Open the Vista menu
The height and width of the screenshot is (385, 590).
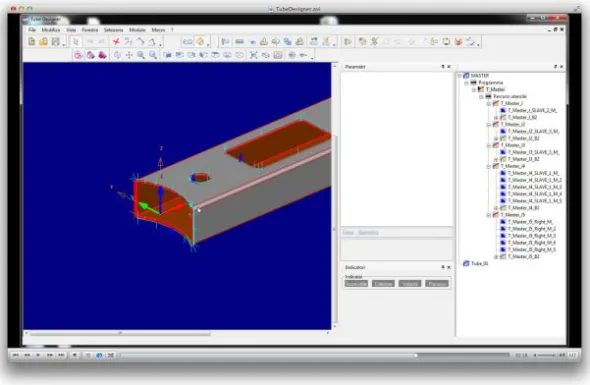(x=71, y=30)
